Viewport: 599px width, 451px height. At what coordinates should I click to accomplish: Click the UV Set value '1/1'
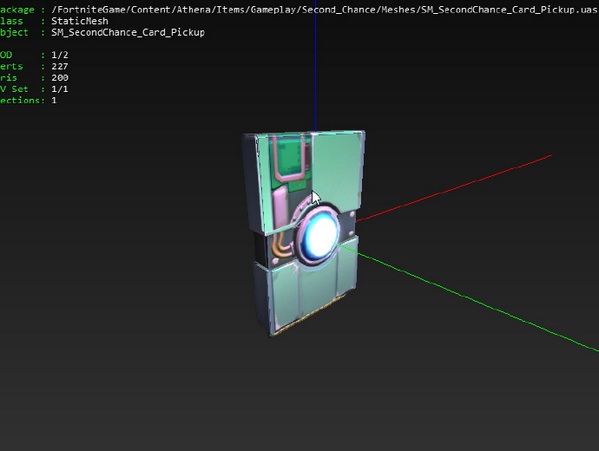pos(60,89)
